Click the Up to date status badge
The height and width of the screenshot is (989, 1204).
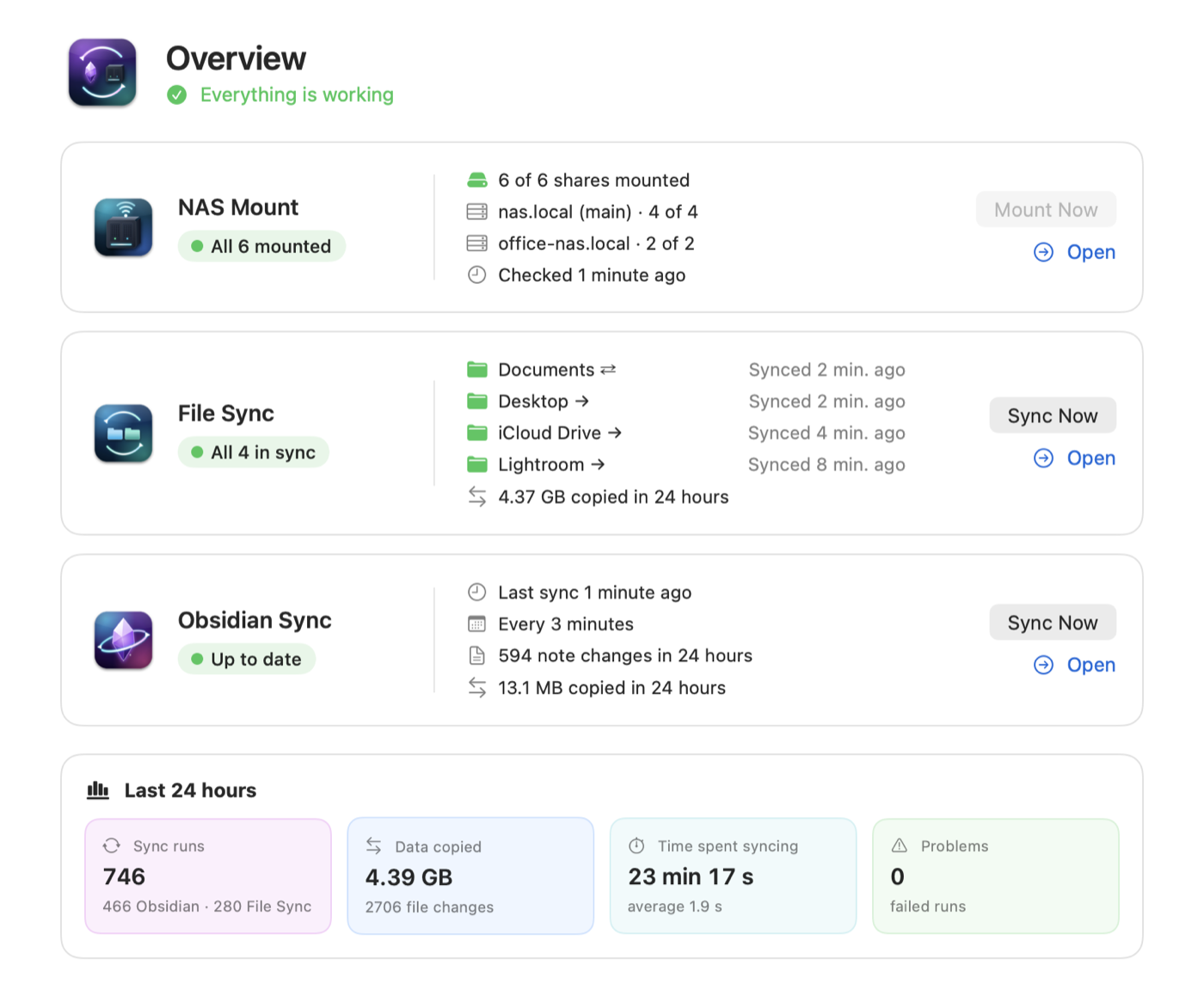pyautogui.click(x=247, y=660)
